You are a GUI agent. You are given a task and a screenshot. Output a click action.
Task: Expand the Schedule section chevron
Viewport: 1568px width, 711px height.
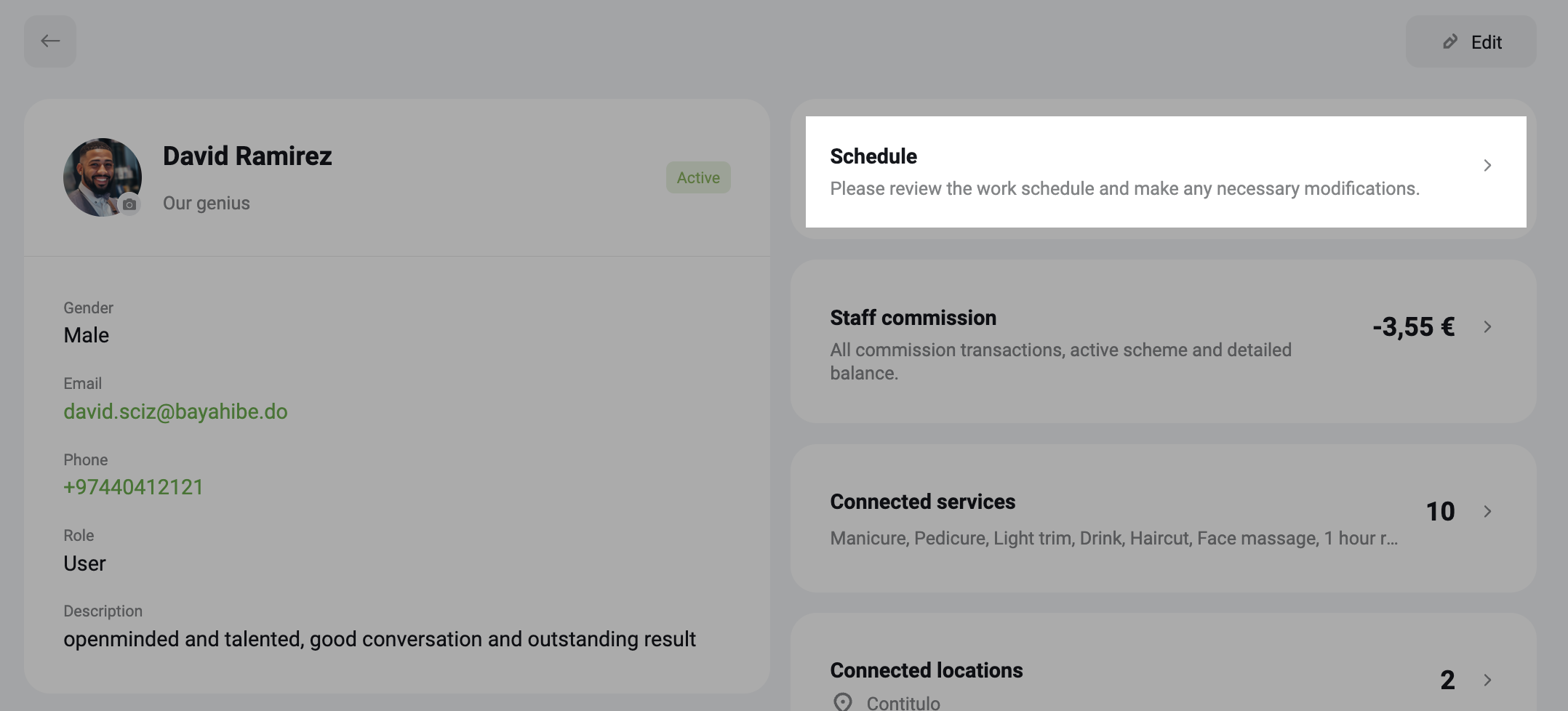click(1487, 166)
